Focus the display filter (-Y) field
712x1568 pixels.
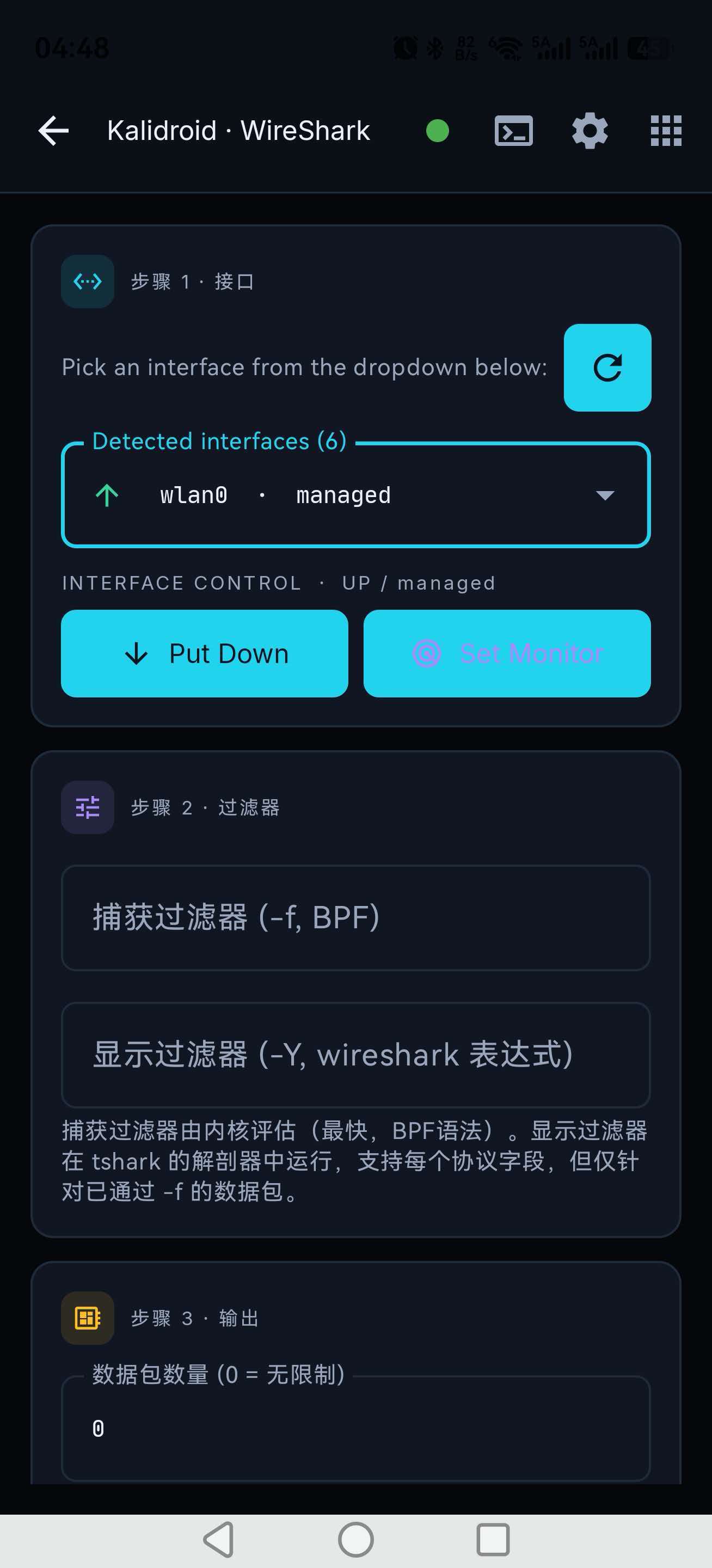point(356,1055)
